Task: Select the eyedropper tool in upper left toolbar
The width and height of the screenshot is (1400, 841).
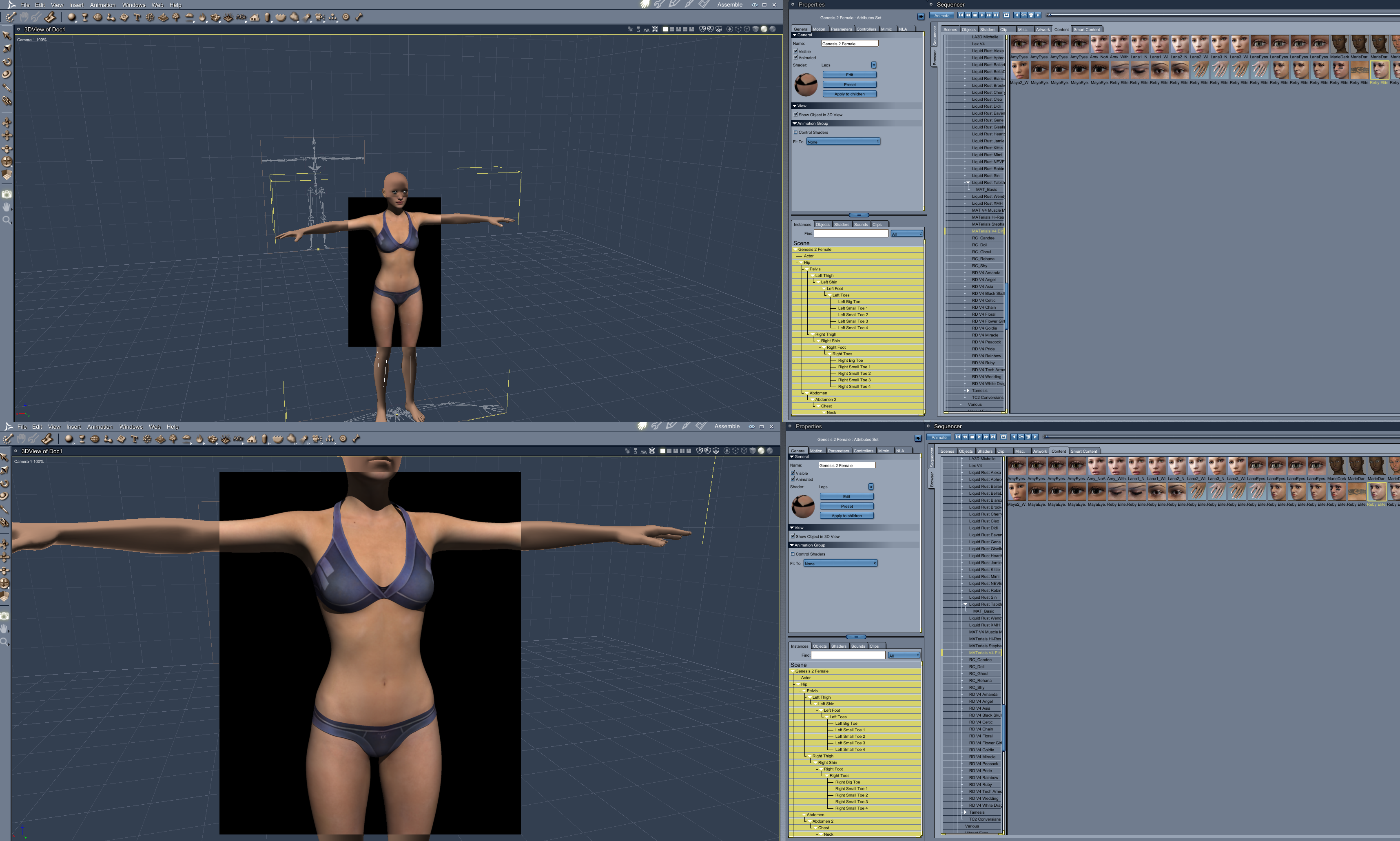Action: click(7, 87)
